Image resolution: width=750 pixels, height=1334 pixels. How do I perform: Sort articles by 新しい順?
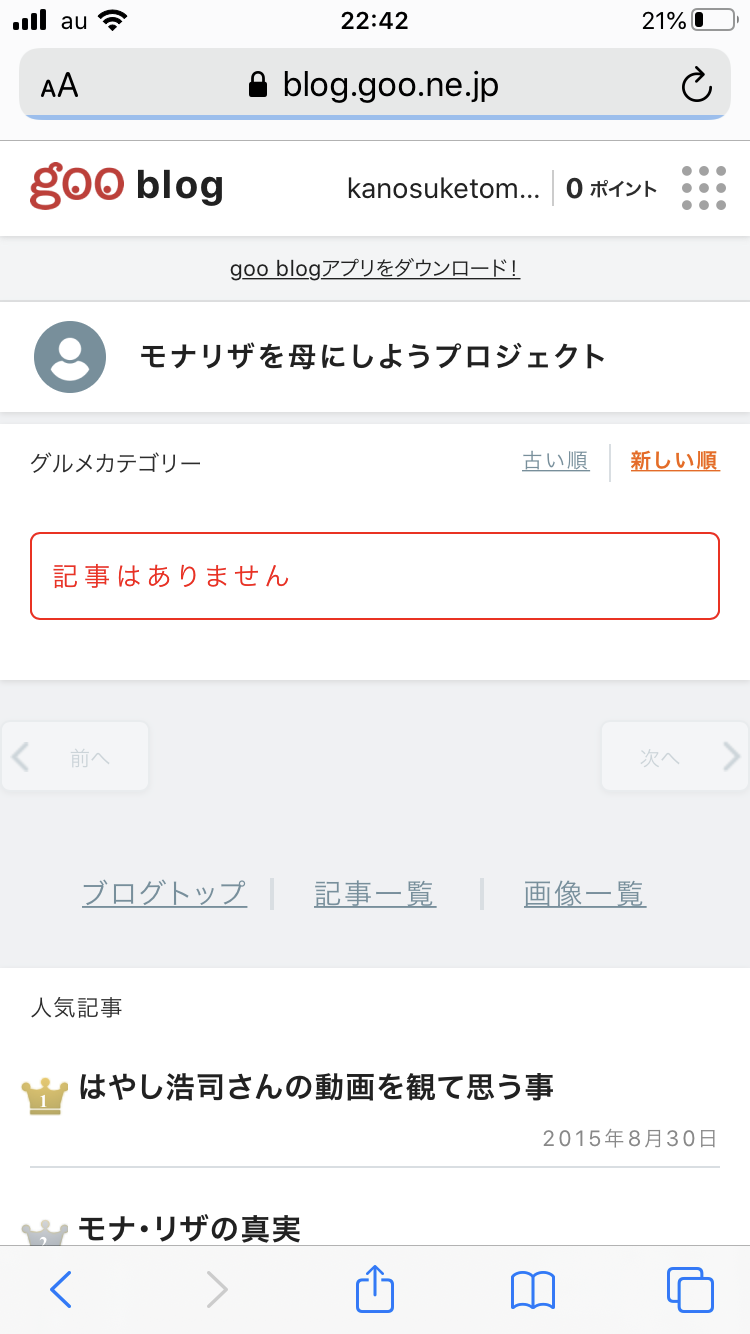pyautogui.click(x=674, y=461)
